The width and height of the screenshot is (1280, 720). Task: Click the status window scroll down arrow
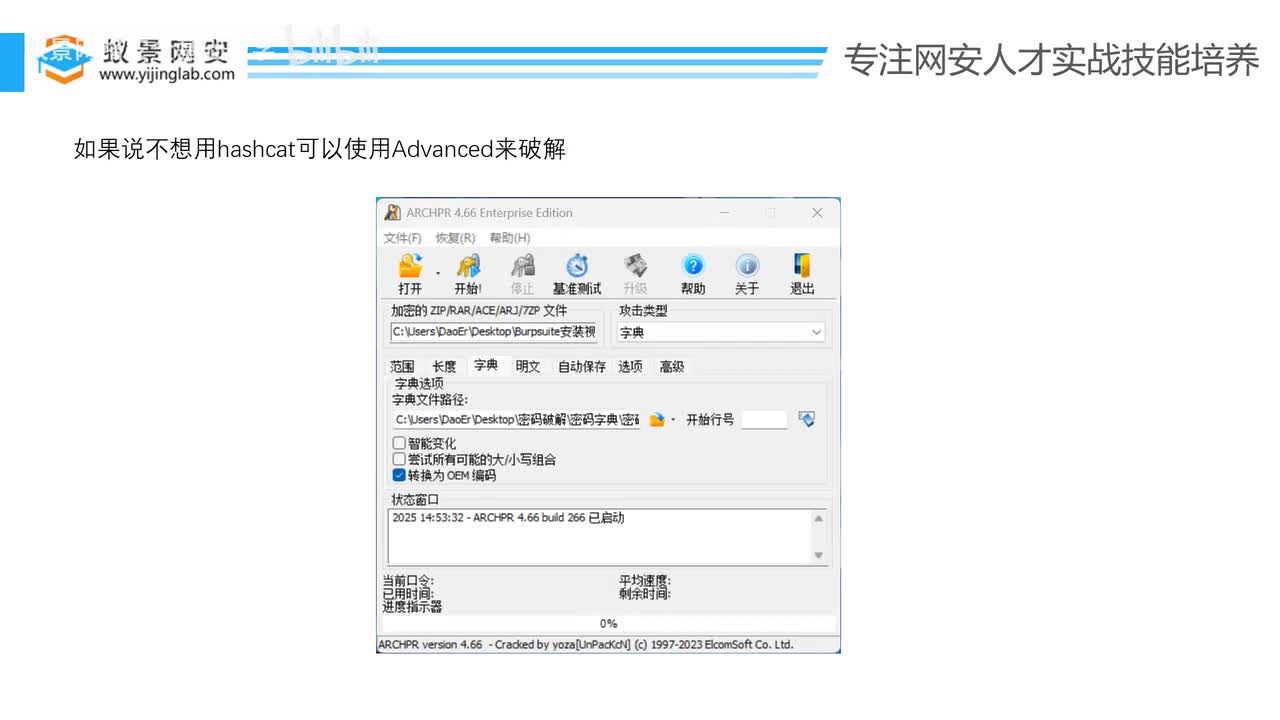(x=818, y=555)
